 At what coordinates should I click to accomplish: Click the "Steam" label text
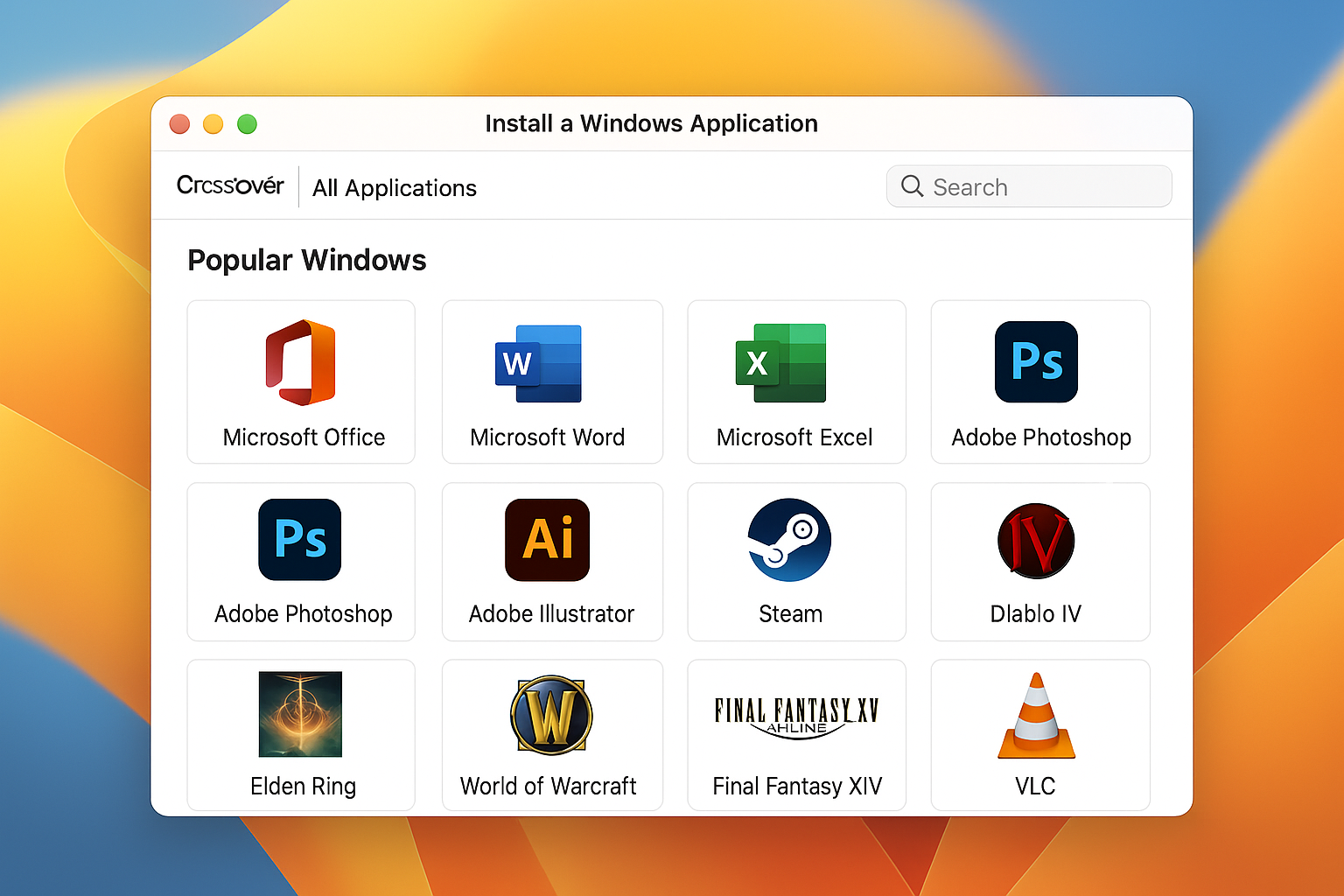tap(790, 613)
